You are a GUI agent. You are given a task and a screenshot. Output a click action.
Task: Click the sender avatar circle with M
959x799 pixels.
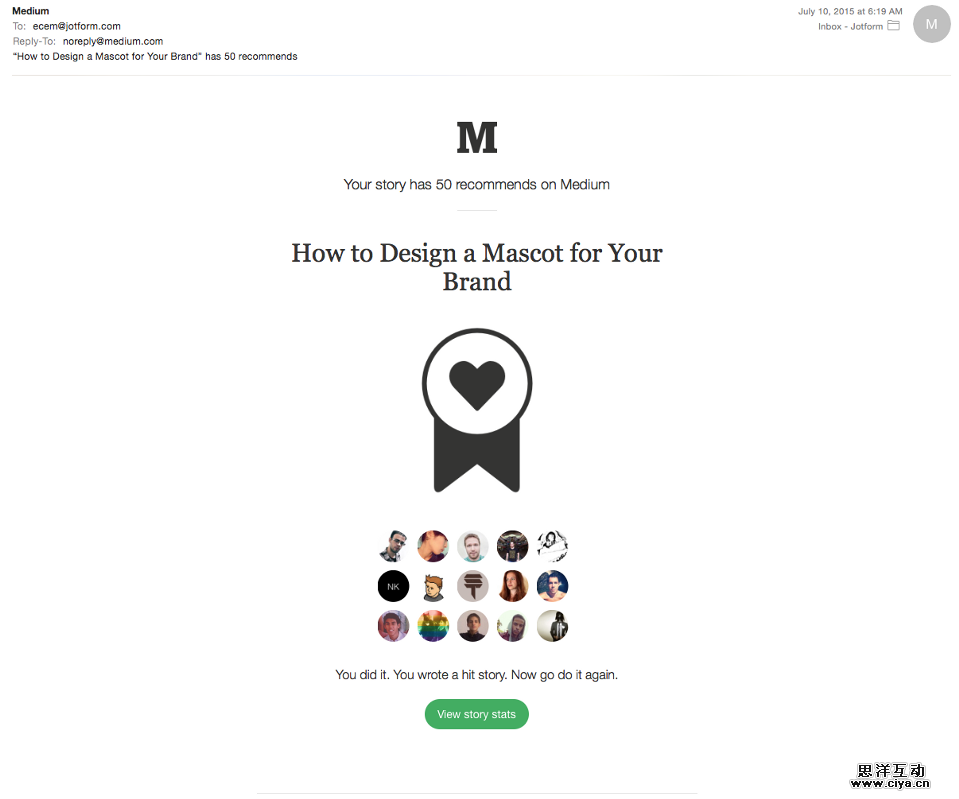click(931, 24)
